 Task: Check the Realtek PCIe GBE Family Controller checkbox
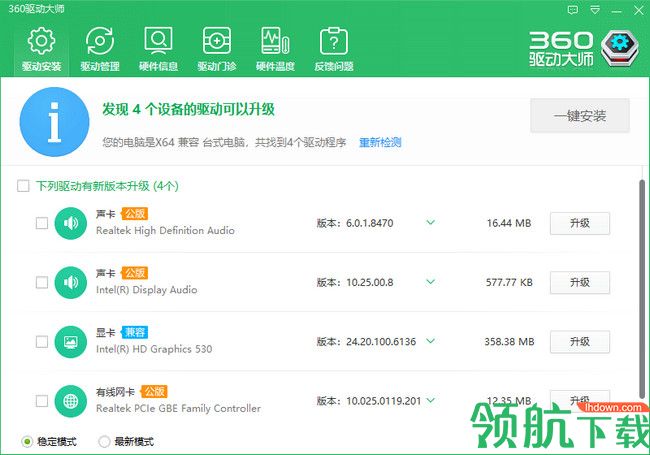pos(42,401)
